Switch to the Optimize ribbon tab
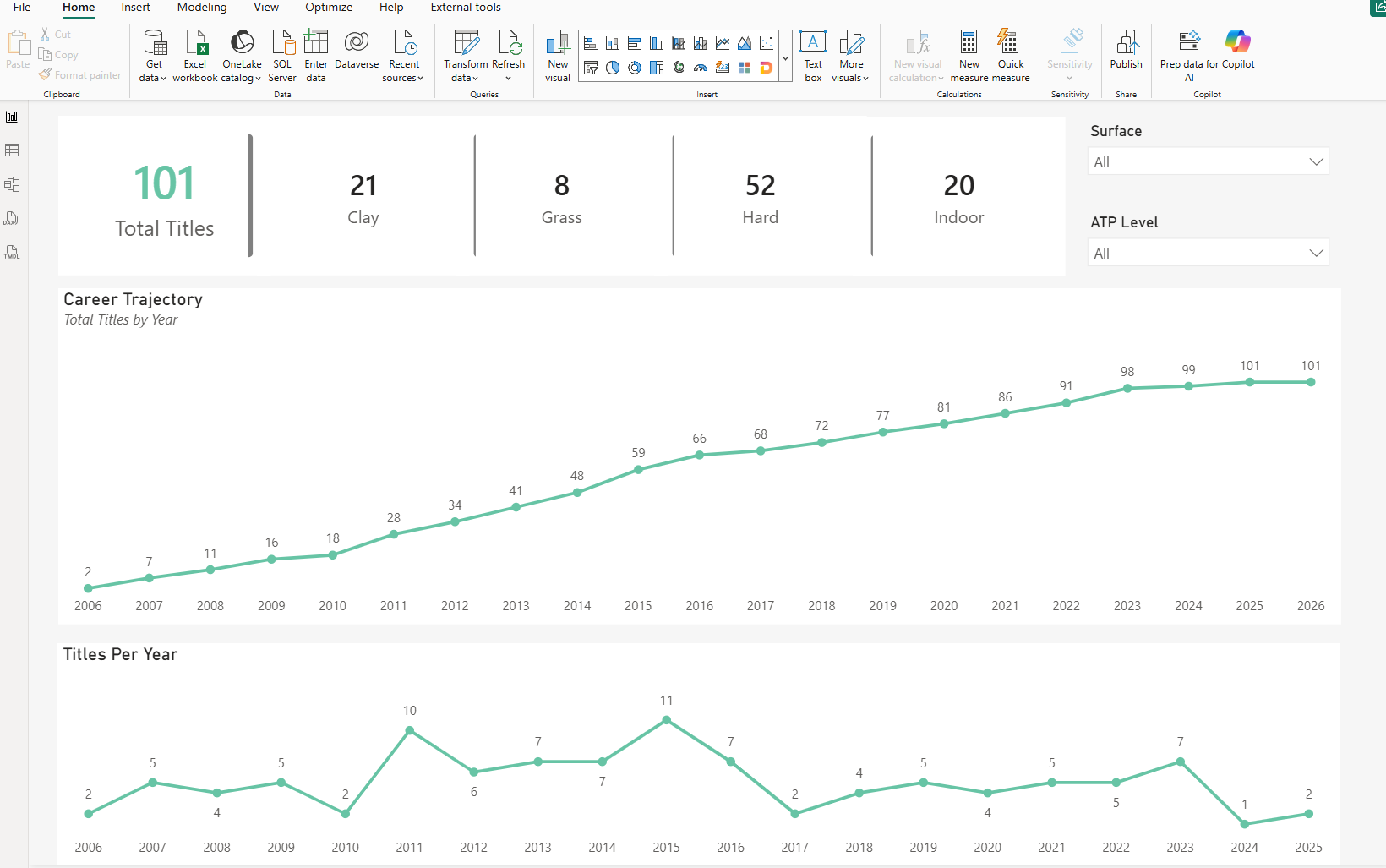 [329, 7]
